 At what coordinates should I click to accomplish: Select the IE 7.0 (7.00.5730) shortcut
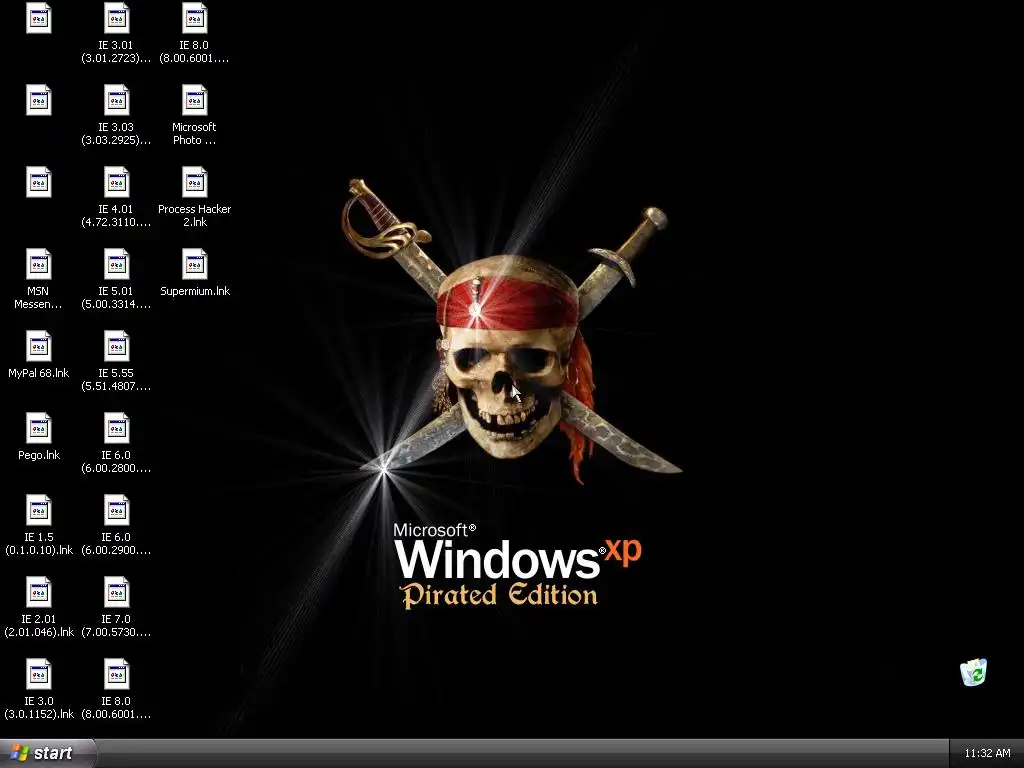(116, 592)
